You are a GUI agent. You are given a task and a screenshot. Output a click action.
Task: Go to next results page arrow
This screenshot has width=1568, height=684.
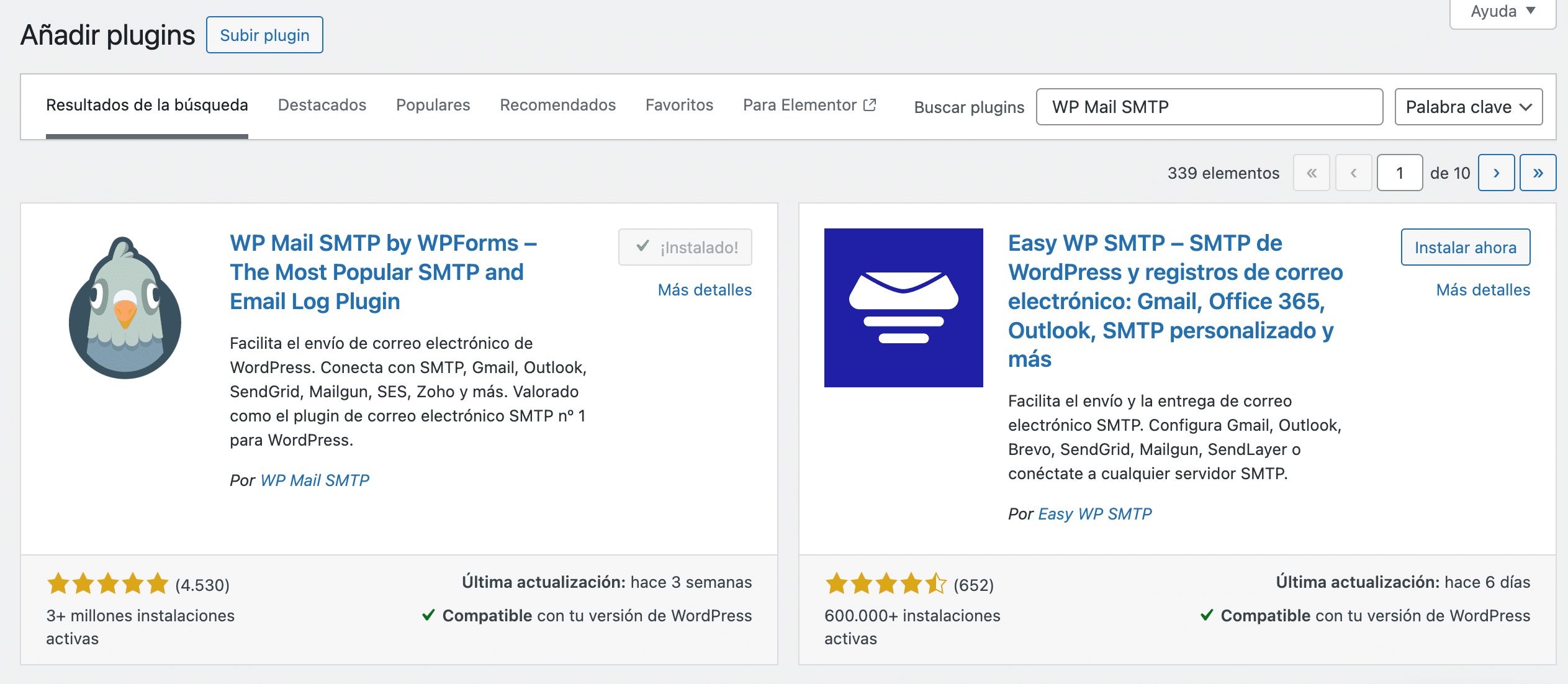click(x=1496, y=173)
